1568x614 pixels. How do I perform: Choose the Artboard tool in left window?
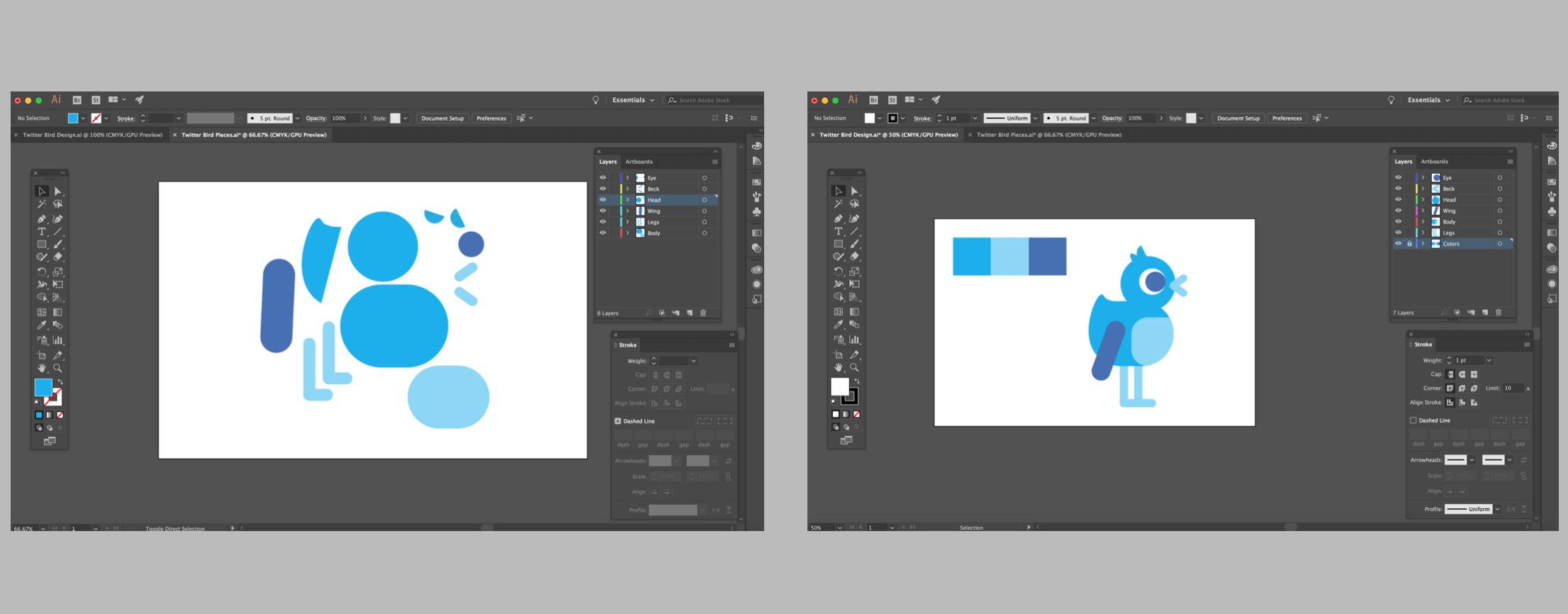click(42, 355)
